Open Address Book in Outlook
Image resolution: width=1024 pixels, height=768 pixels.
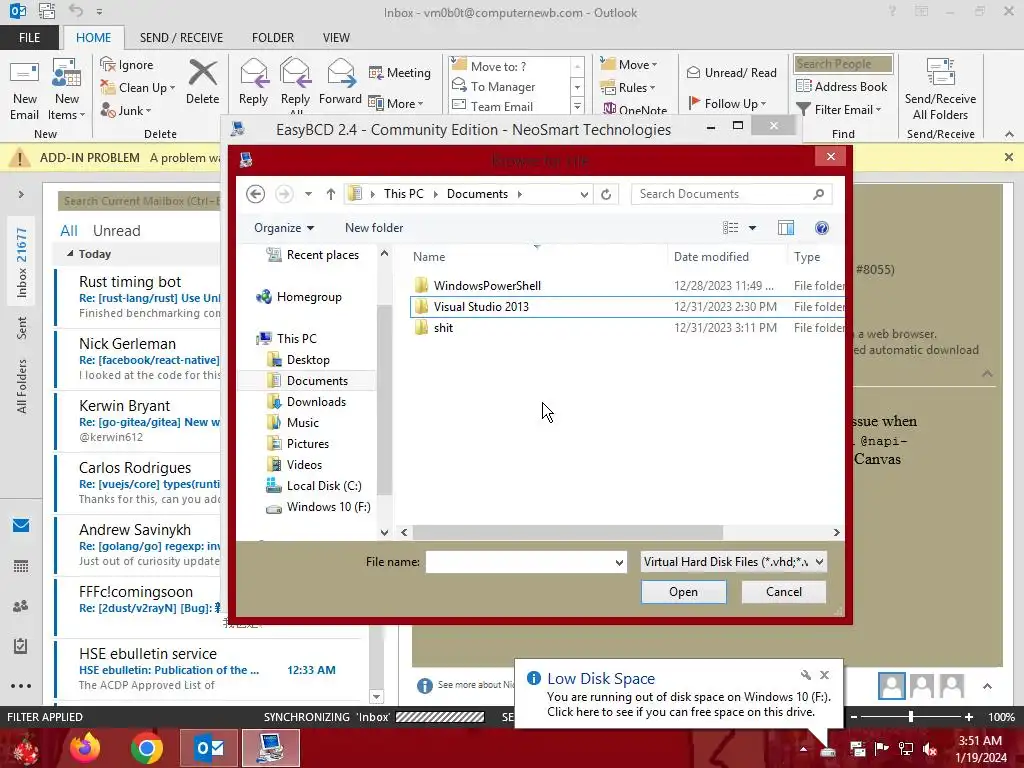(842, 86)
